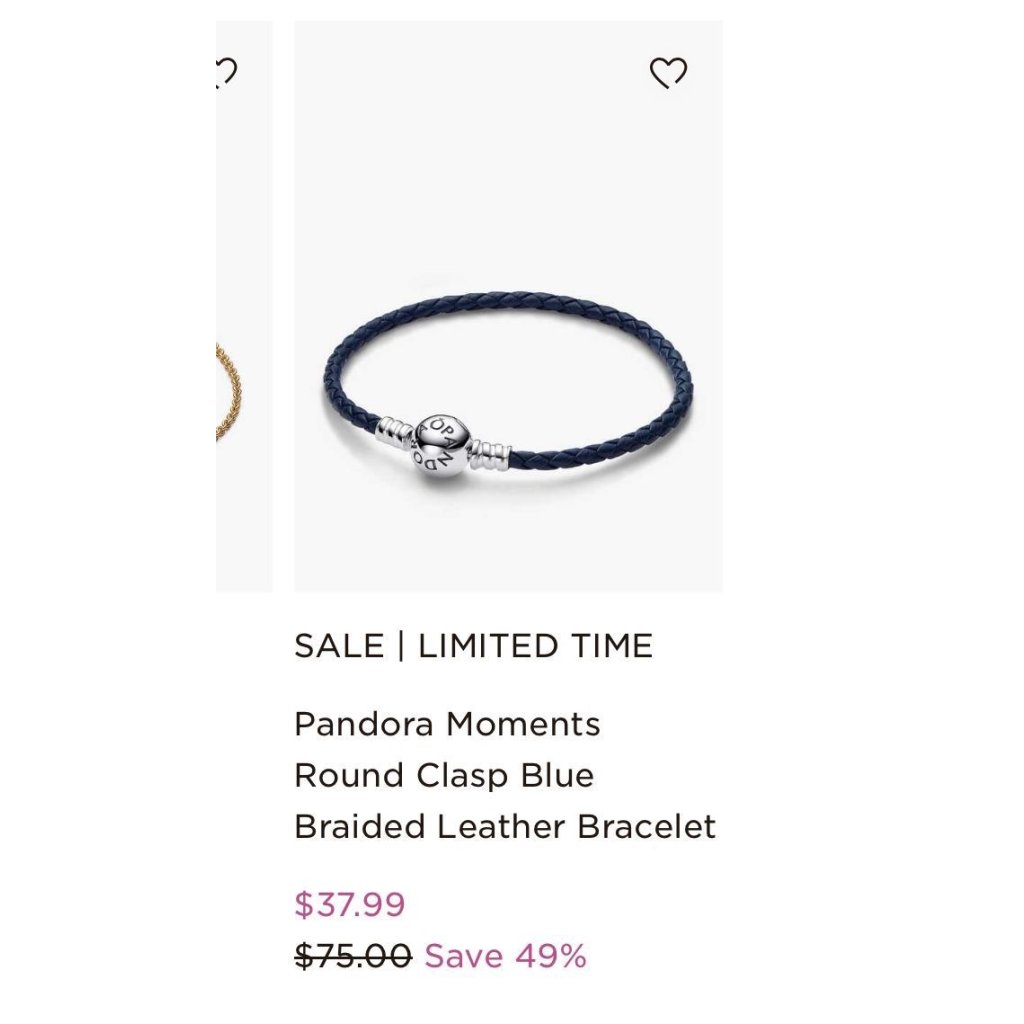1024x1024 pixels.
Task: Click the pink sale price $37.99
Action: (x=350, y=904)
